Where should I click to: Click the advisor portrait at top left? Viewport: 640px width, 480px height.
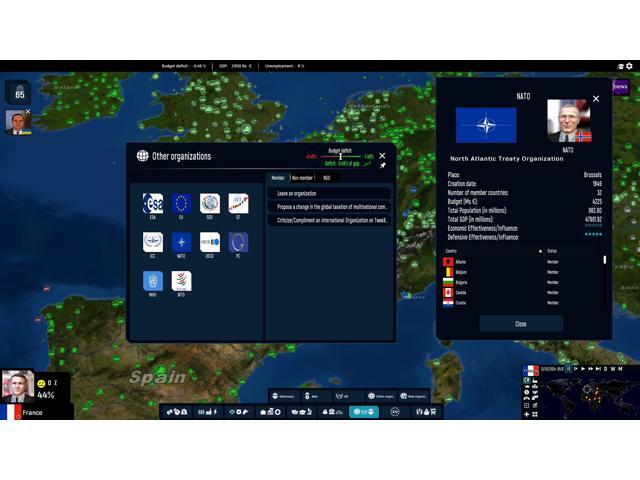(17, 122)
